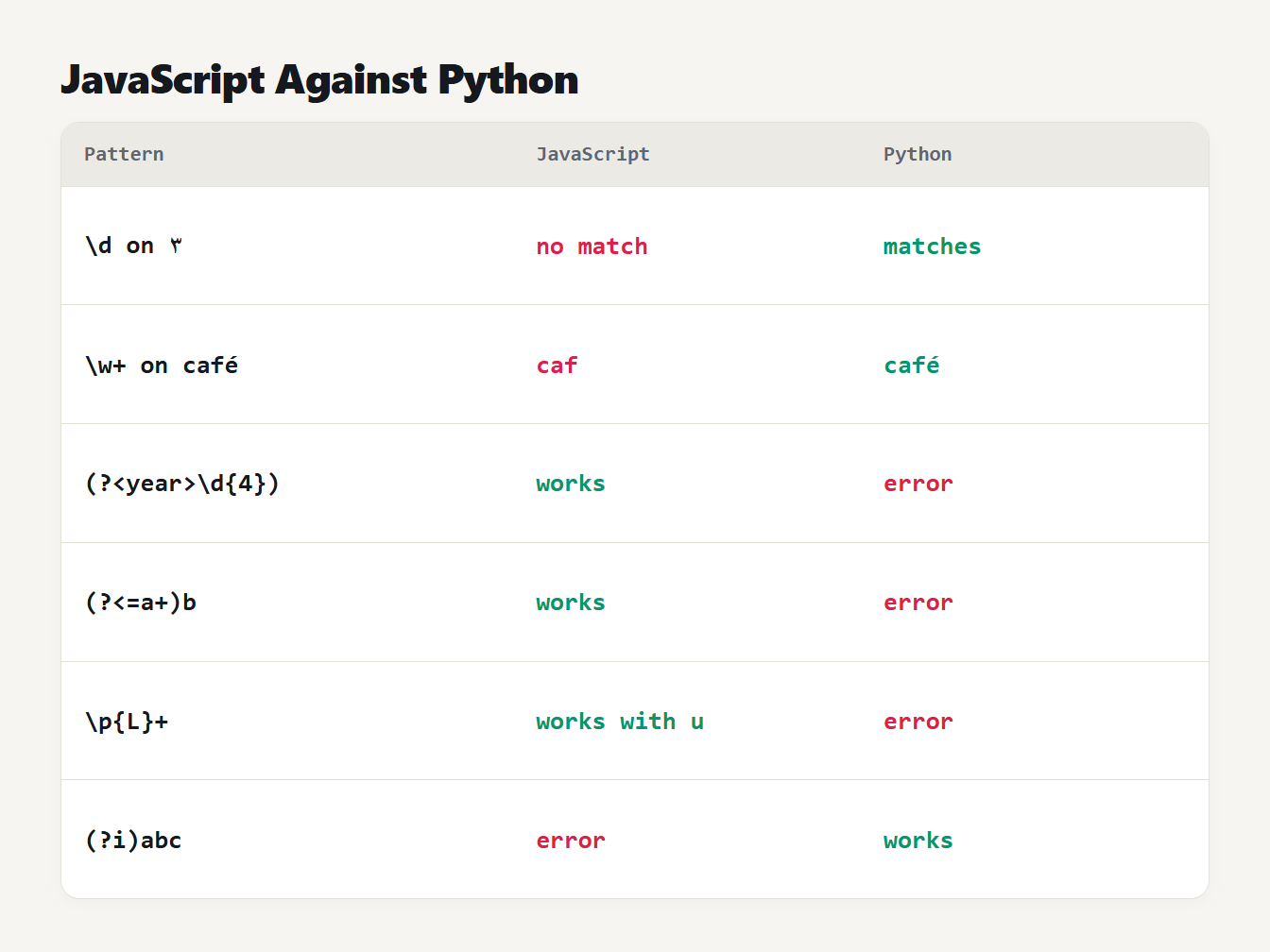Click the "JavaScript Against Python" title

319,80
